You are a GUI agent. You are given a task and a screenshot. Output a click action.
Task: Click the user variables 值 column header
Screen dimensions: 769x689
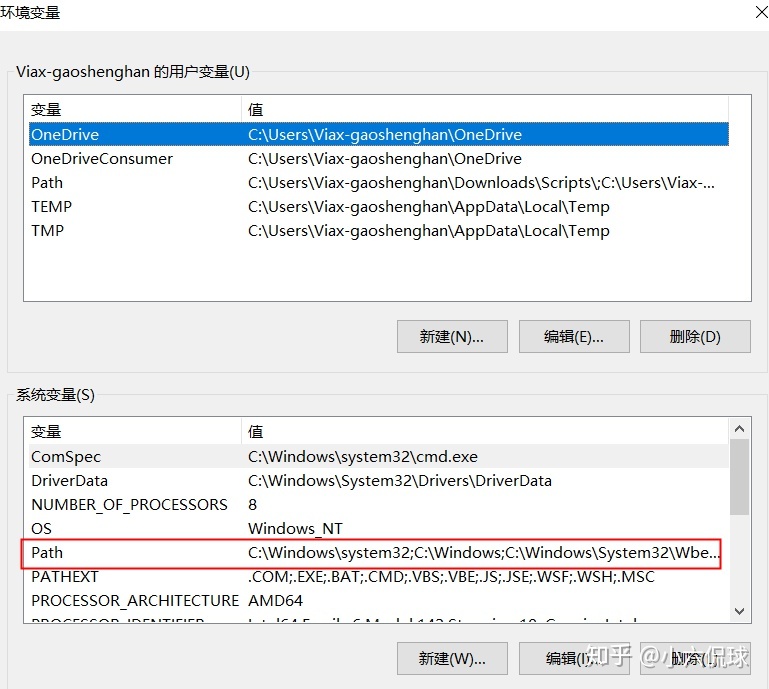click(485, 109)
